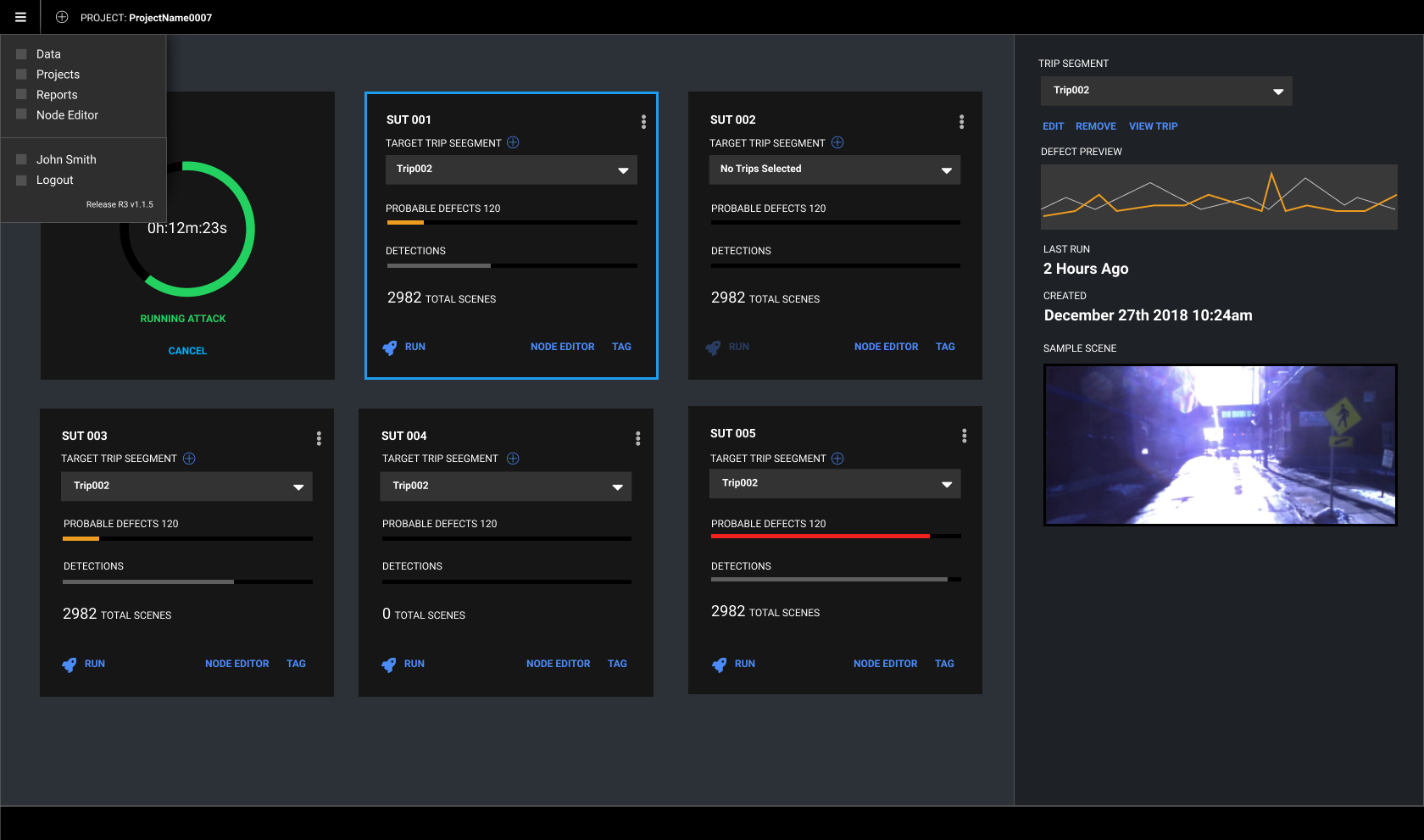Open SUT 005 three-dot options menu
1424x840 pixels.
[x=964, y=436]
